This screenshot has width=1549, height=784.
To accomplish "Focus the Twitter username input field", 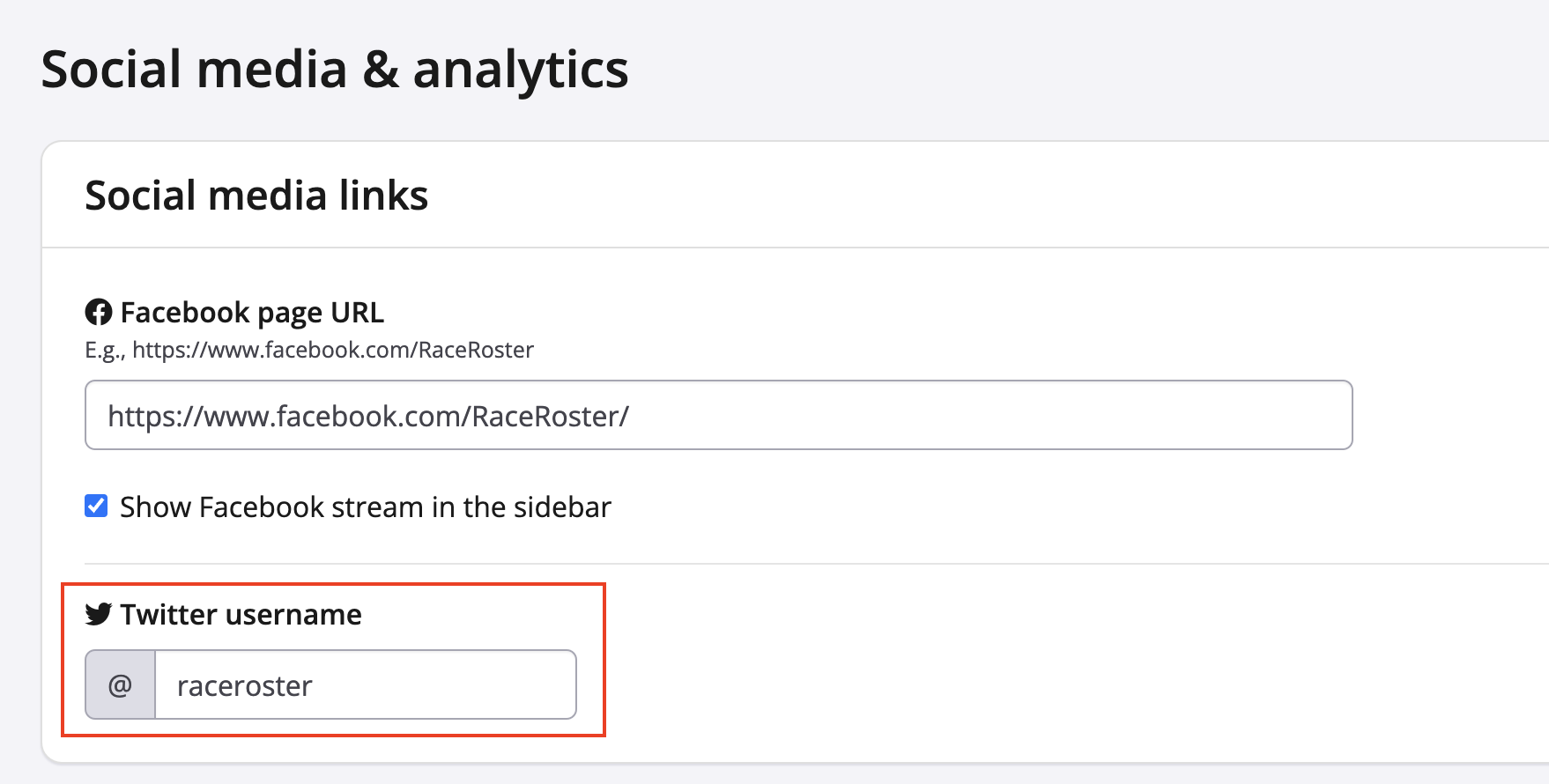I will click(x=365, y=685).
